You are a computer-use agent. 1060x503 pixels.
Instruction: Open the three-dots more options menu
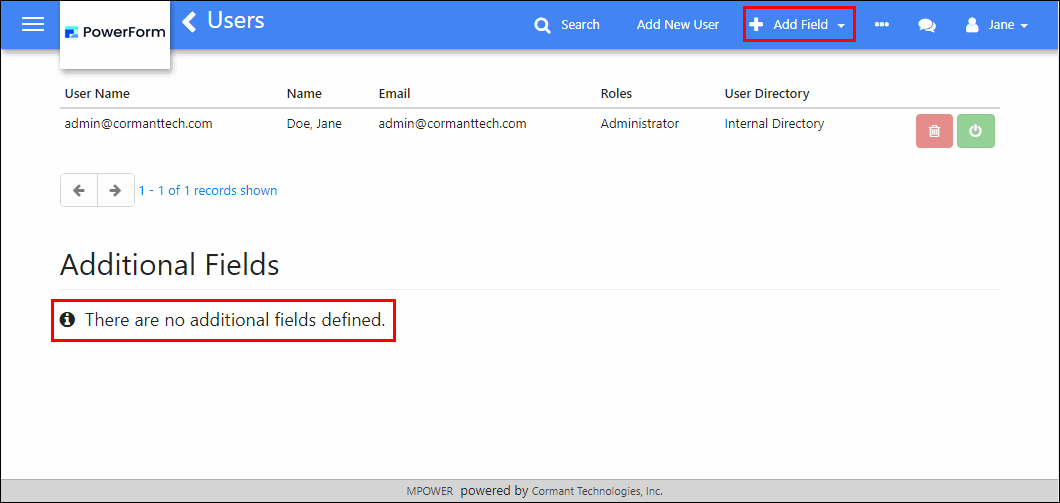(x=882, y=24)
